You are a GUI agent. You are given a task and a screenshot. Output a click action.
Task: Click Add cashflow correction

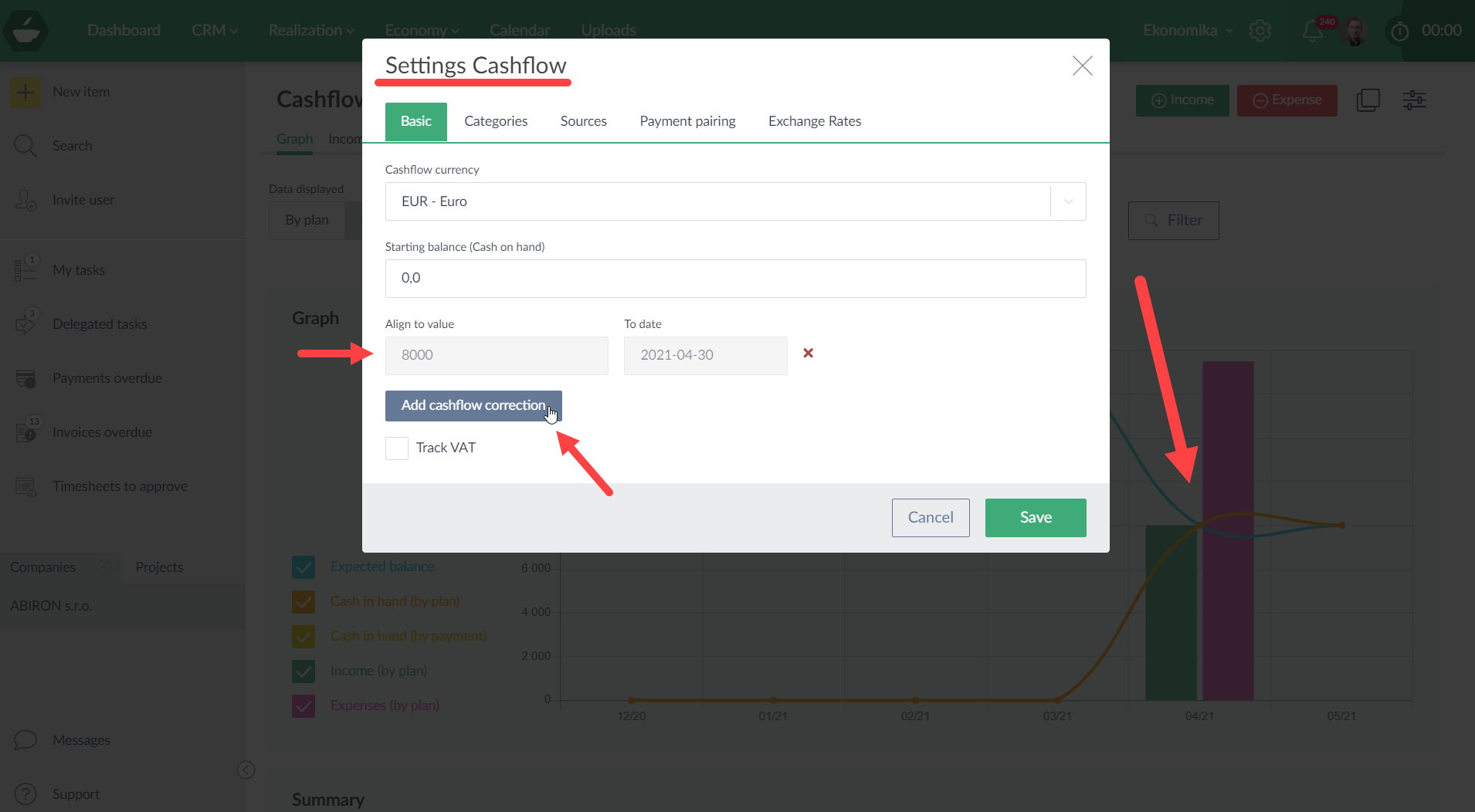pyautogui.click(x=473, y=405)
